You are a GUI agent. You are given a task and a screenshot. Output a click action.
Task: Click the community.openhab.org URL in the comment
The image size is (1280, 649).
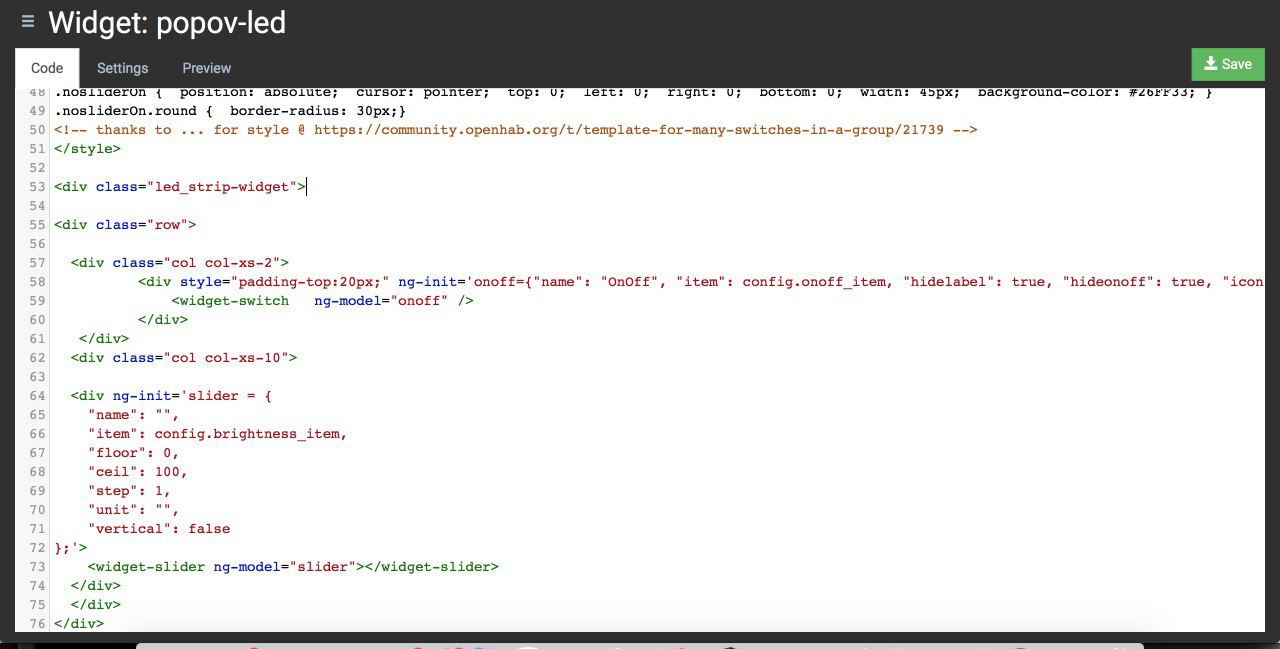coord(628,130)
